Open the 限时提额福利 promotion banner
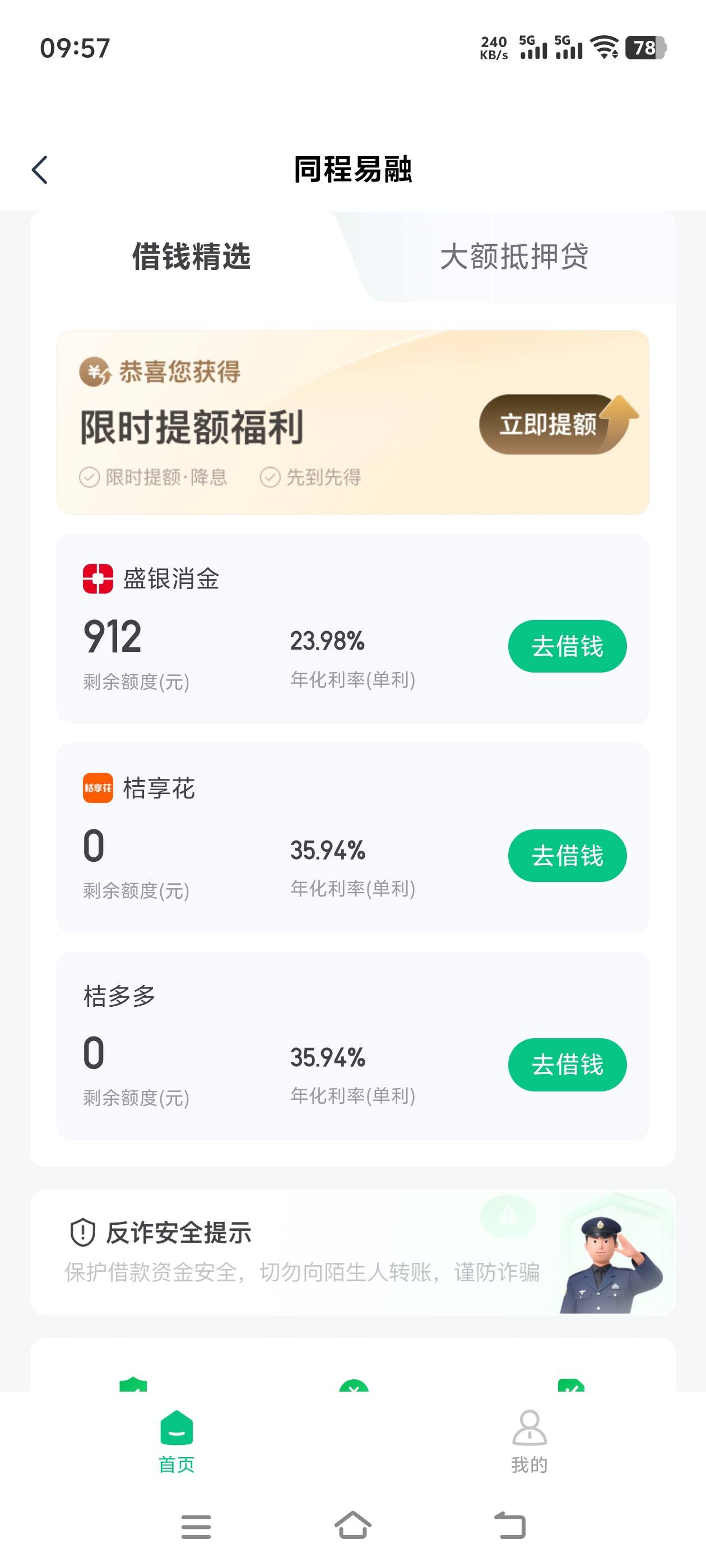The height and width of the screenshot is (1568, 706). pos(352,422)
